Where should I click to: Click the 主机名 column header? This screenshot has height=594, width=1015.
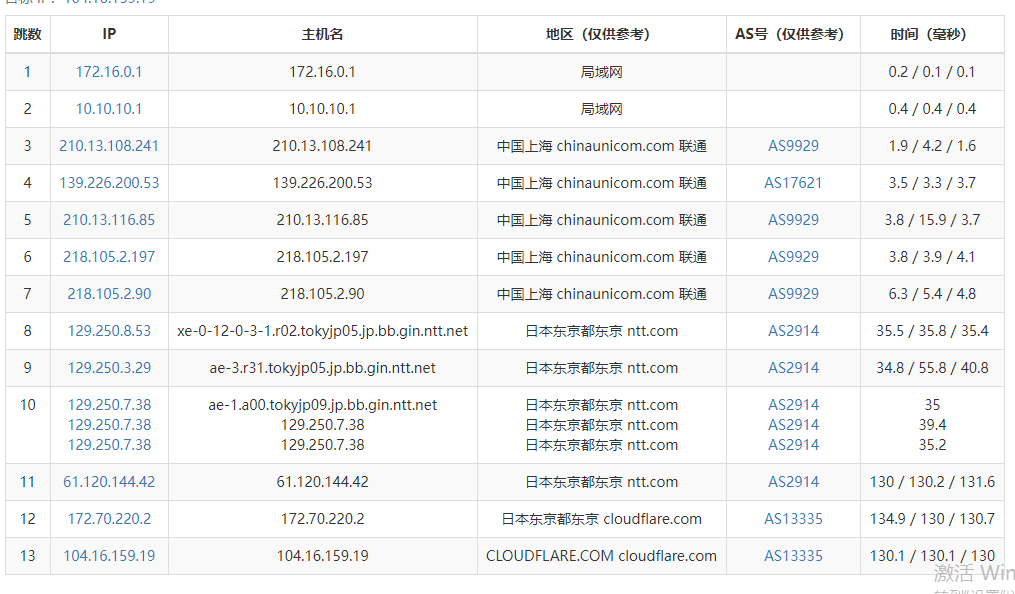(322, 34)
